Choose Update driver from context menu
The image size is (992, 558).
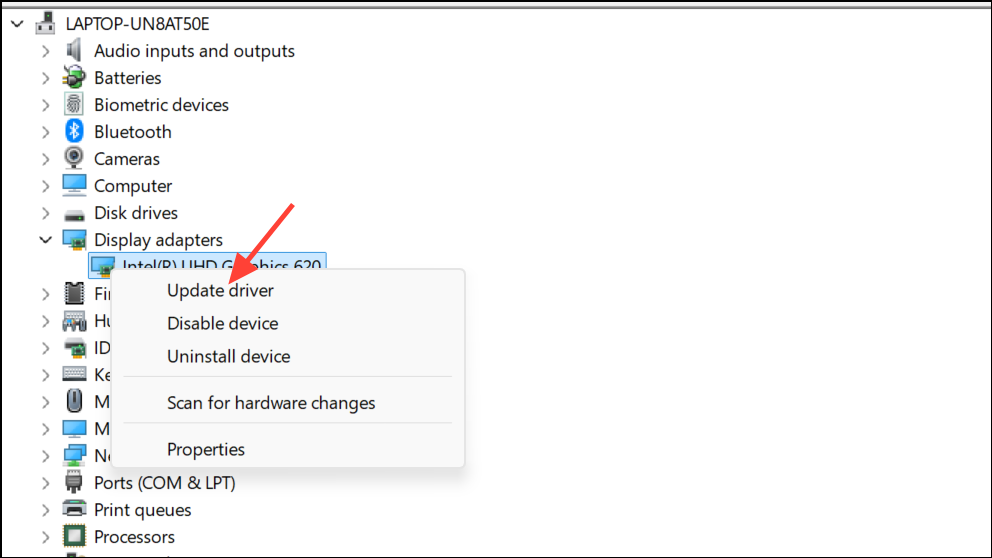pyautogui.click(x=220, y=291)
